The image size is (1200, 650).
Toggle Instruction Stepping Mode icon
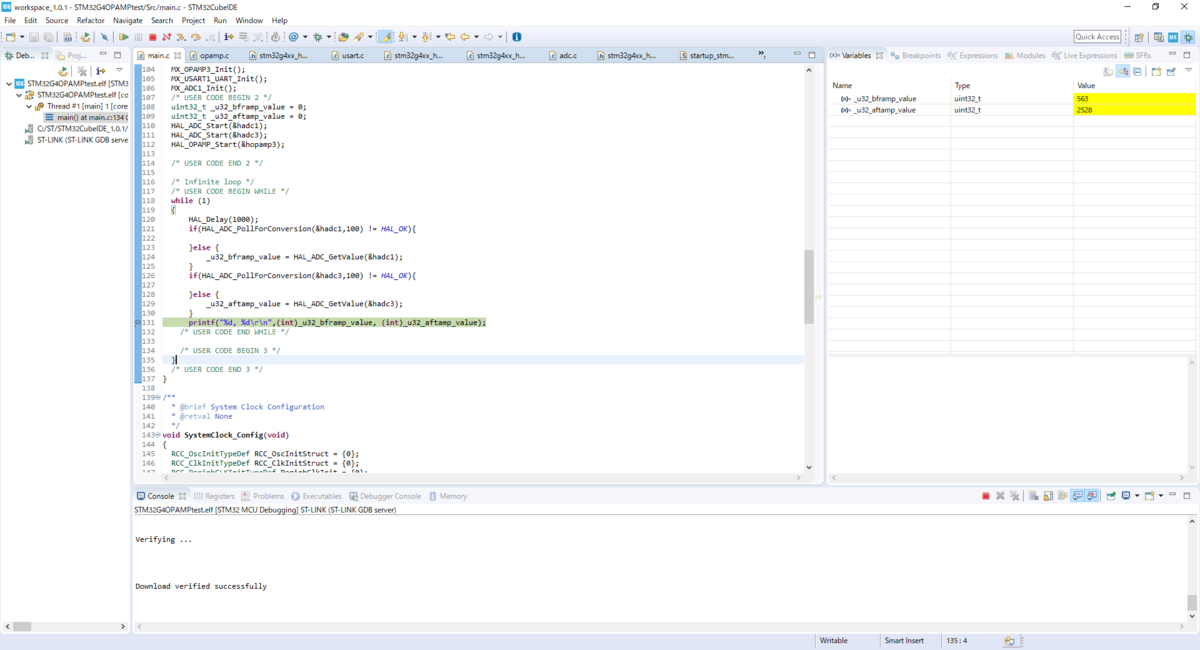[229, 37]
